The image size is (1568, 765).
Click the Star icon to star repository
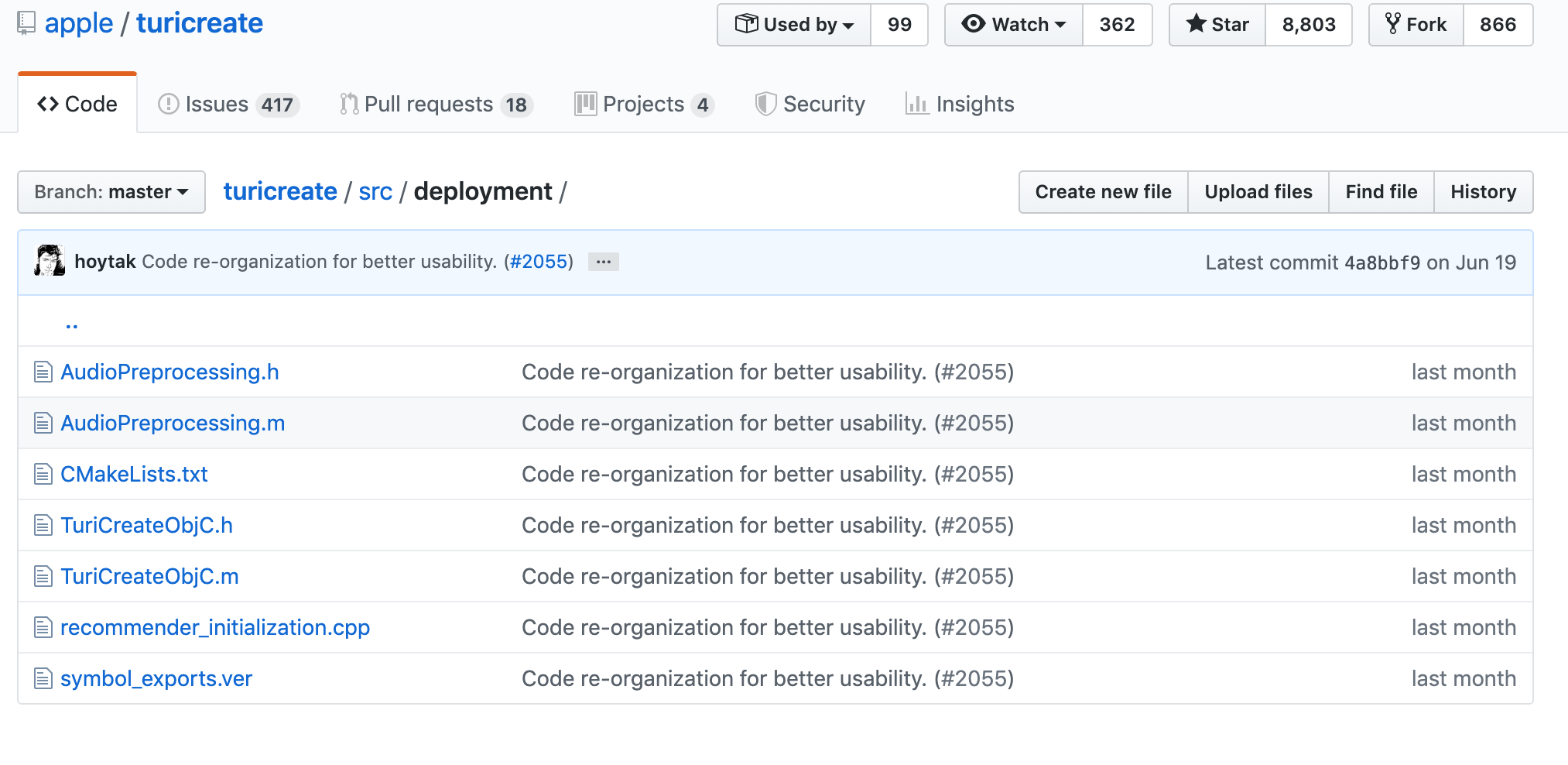(x=1197, y=24)
